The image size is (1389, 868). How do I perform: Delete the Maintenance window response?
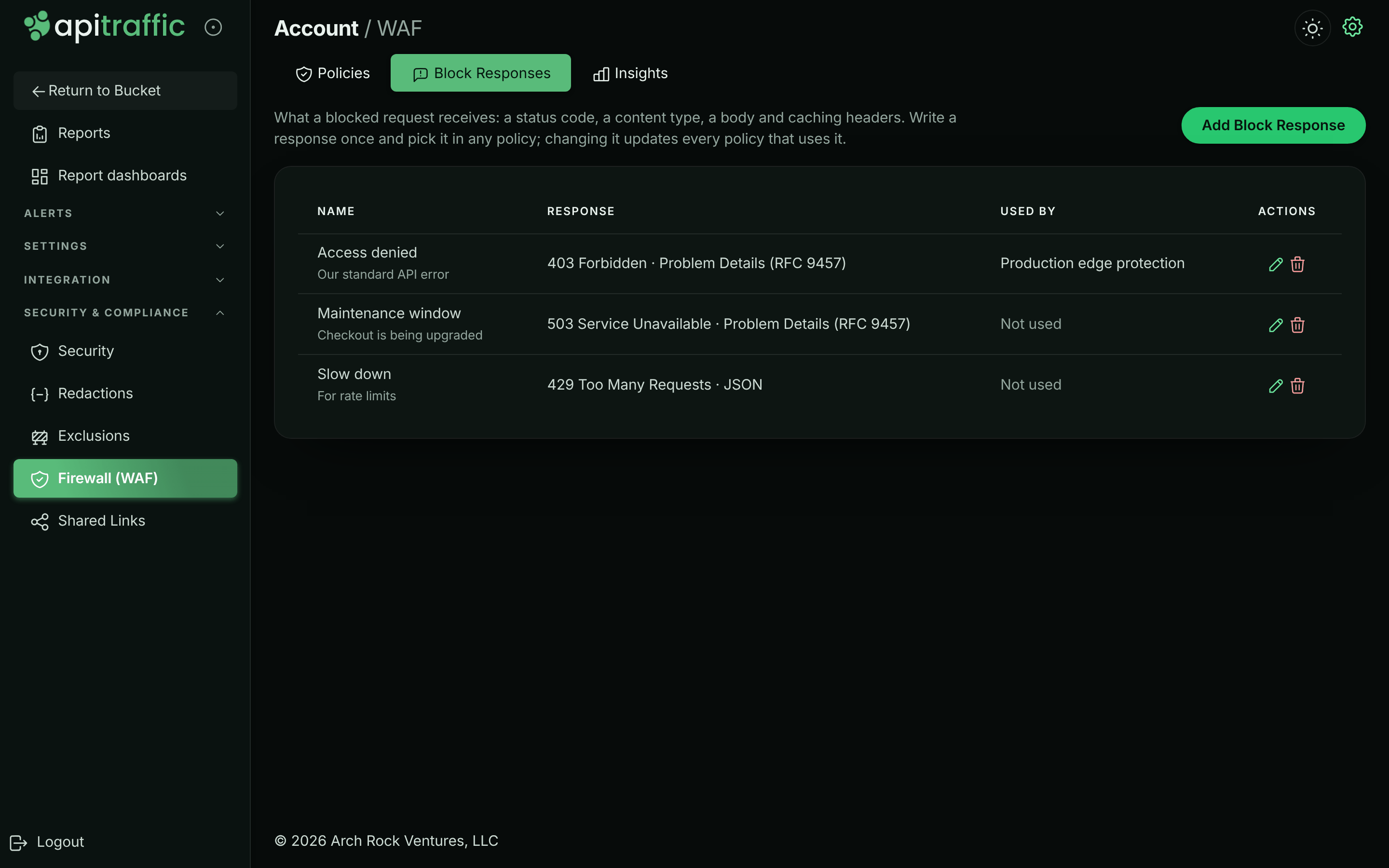pos(1297,325)
